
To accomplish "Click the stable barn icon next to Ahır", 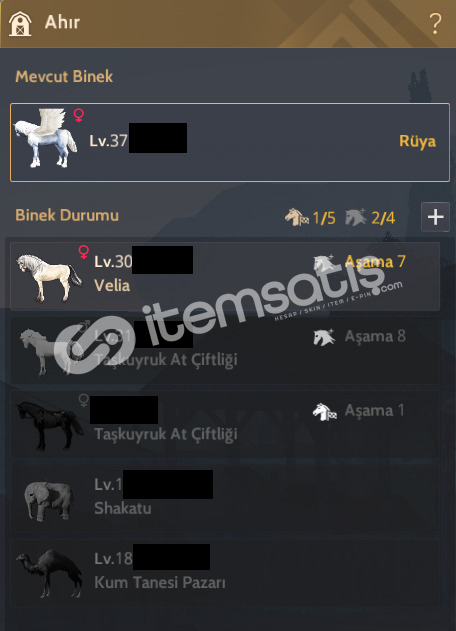I will coord(20,23).
